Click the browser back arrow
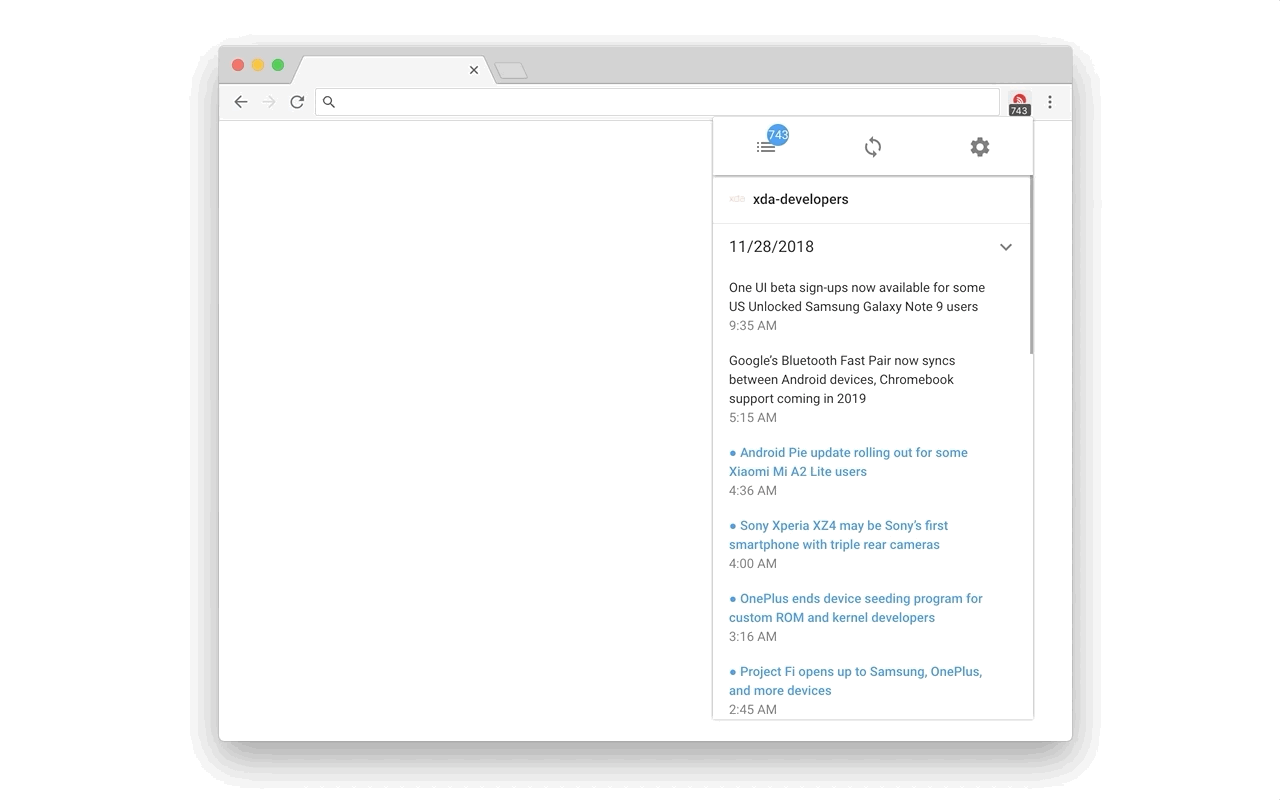The width and height of the screenshot is (1280, 800). (x=241, y=102)
